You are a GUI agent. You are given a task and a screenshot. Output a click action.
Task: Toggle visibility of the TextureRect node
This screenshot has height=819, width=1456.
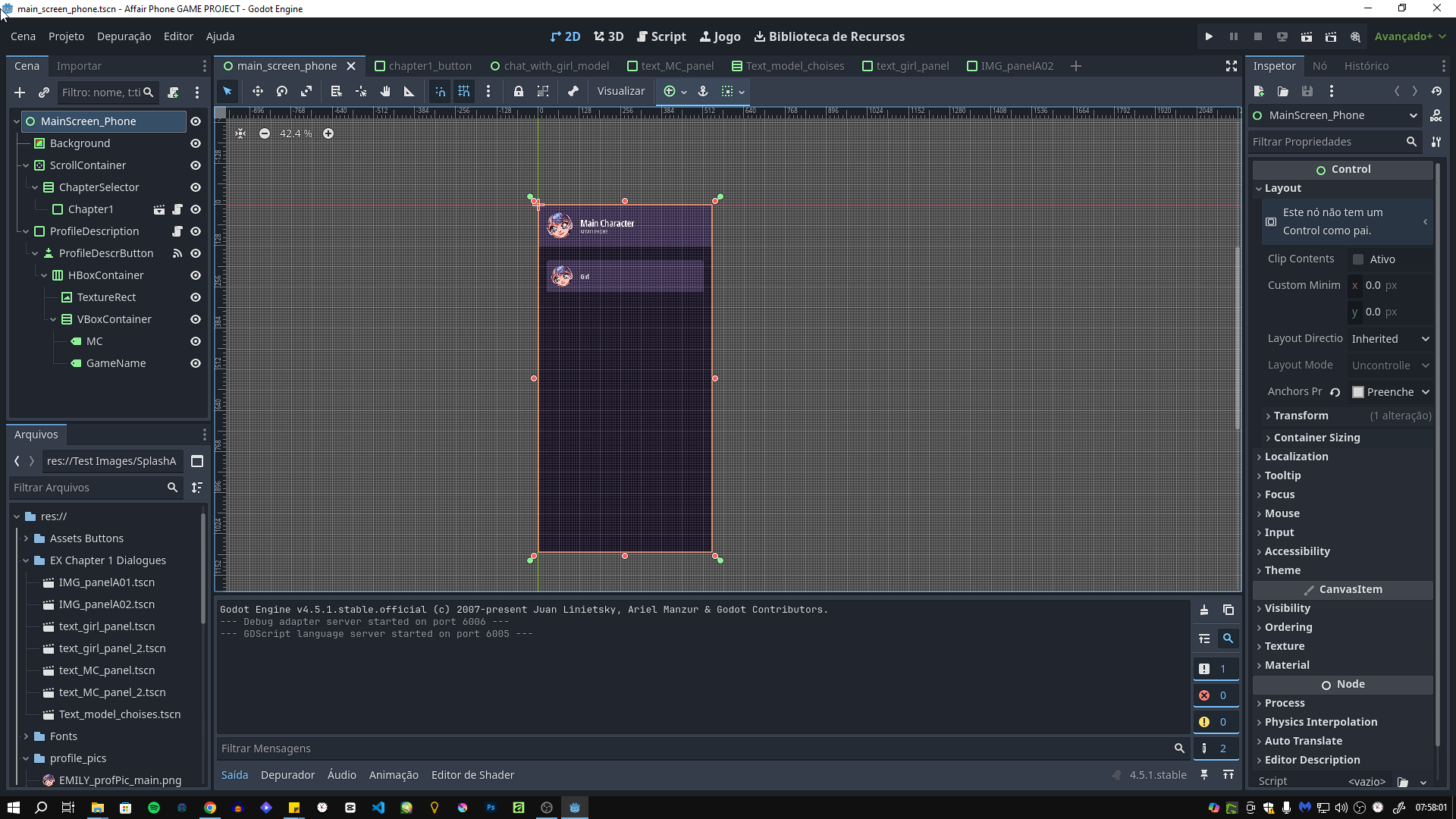pyautogui.click(x=195, y=297)
